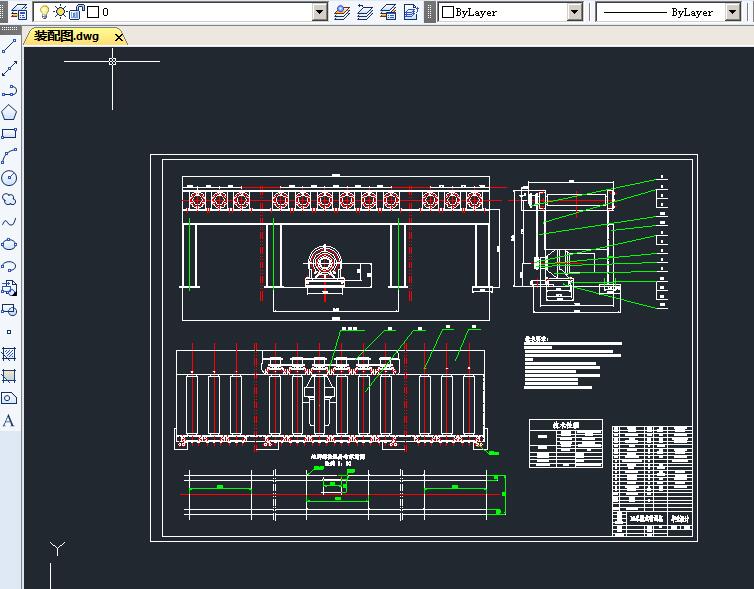Select the Ellipse Arc tool

[9, 266]
